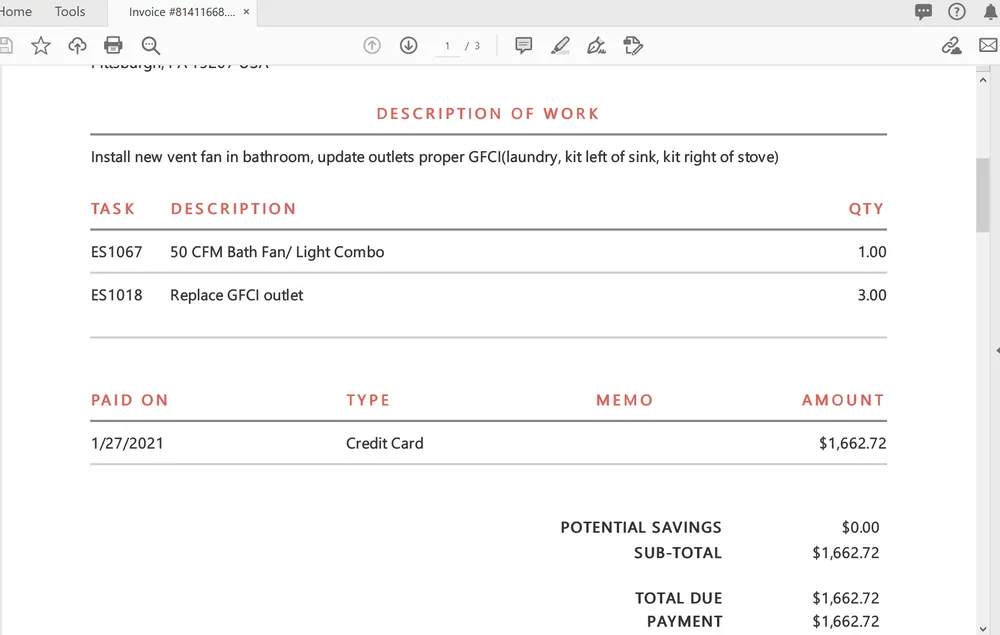1000x635 pixels.
Task: Open the notifications bell
Action: [x=990, y=12]
